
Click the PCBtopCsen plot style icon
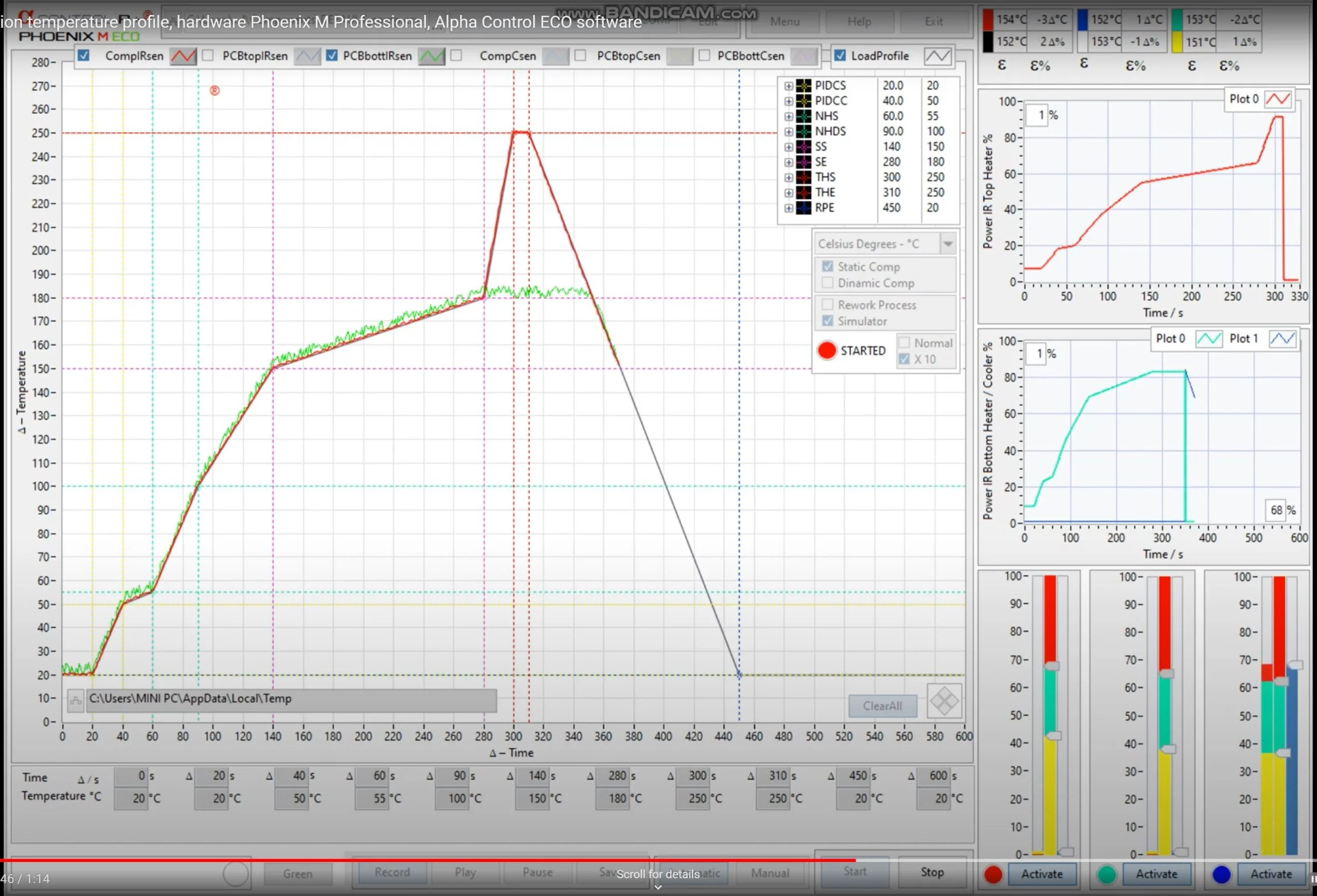pos(680,56)
